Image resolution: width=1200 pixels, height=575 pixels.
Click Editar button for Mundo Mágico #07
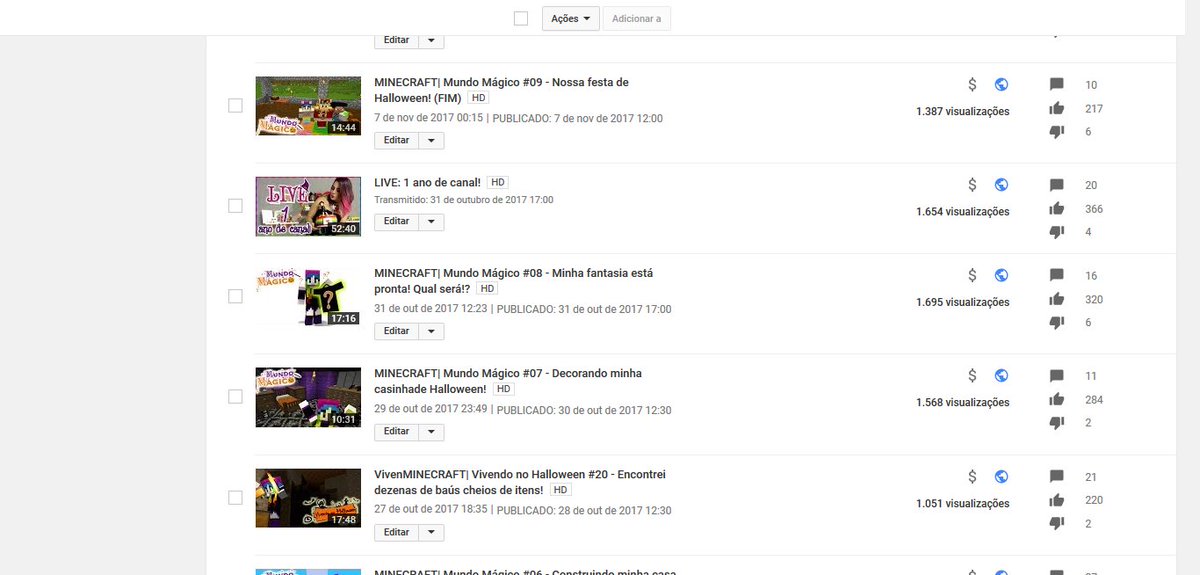(x=396, y=432)
